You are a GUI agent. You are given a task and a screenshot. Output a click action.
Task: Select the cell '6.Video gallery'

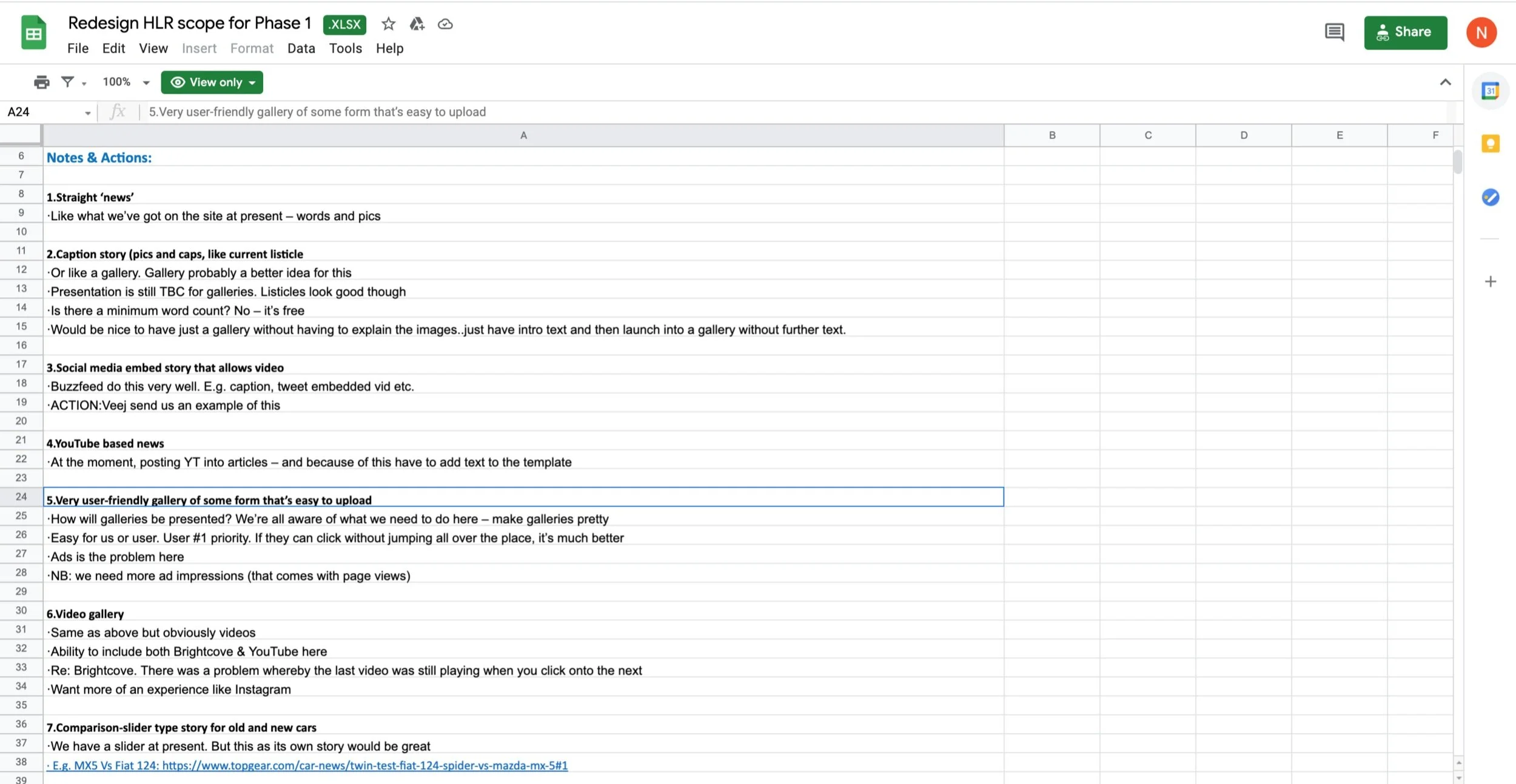[523, 611]
